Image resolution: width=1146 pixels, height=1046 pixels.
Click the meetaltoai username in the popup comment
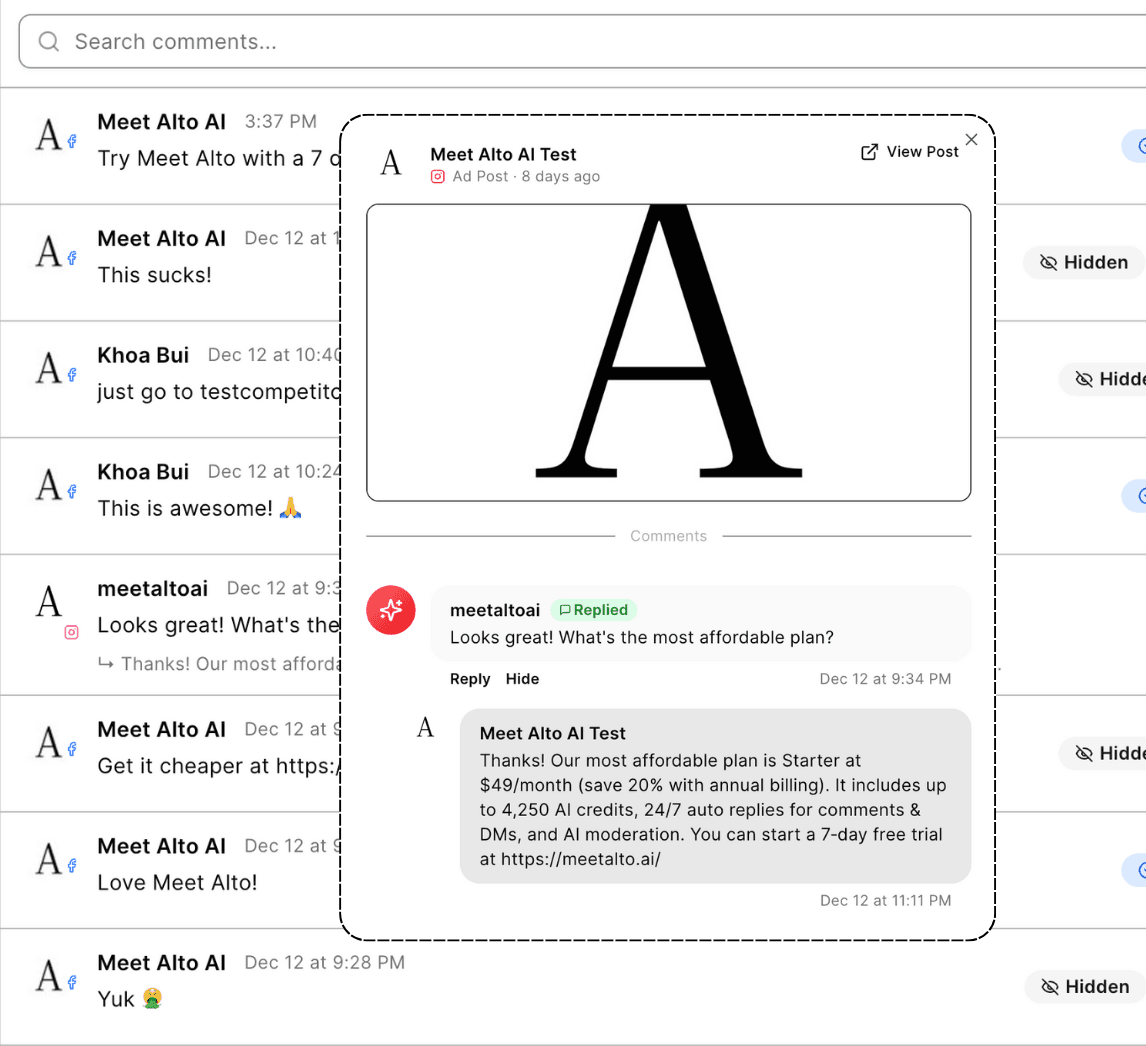pyautogui.click(x=495, y=610)
